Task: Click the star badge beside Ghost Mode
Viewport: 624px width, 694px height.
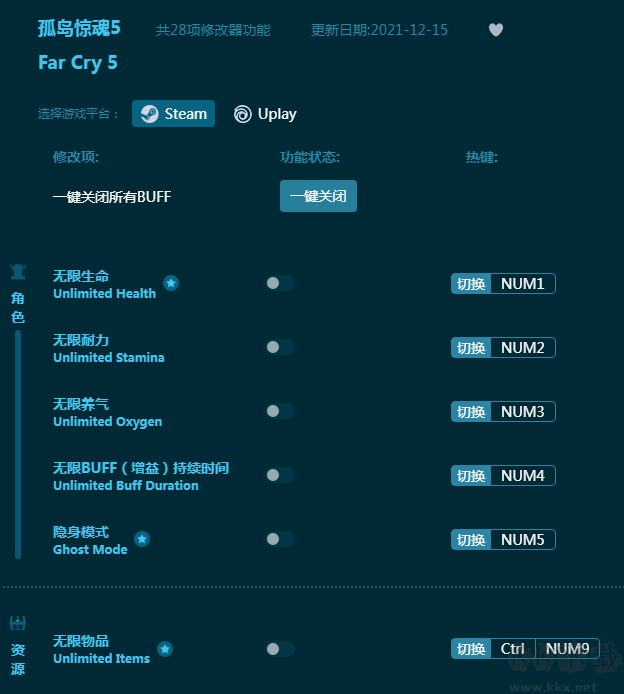Action: (x=142, y=539)
